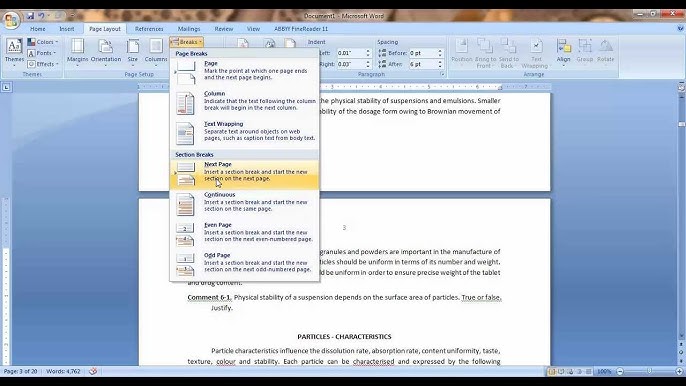Open the theme Effects dropdown
This screenshot has height=386, width=686.
(42, 64)
